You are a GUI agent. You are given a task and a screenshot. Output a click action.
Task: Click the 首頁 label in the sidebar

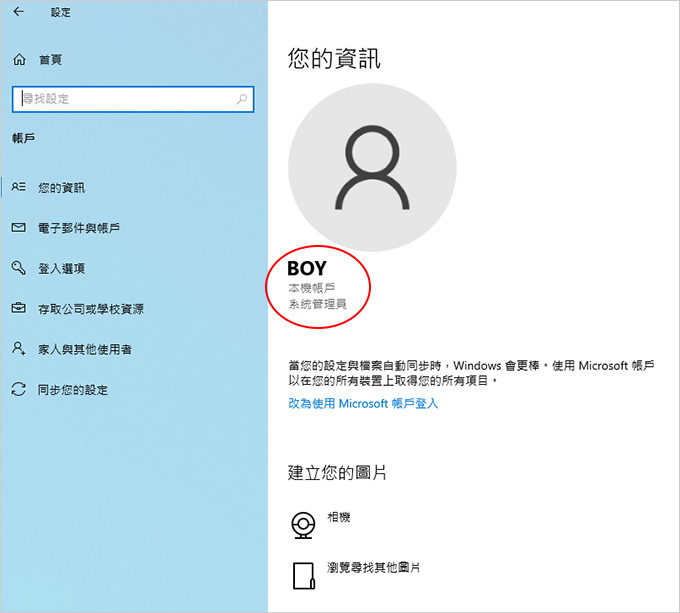click(x=51, y=59)
